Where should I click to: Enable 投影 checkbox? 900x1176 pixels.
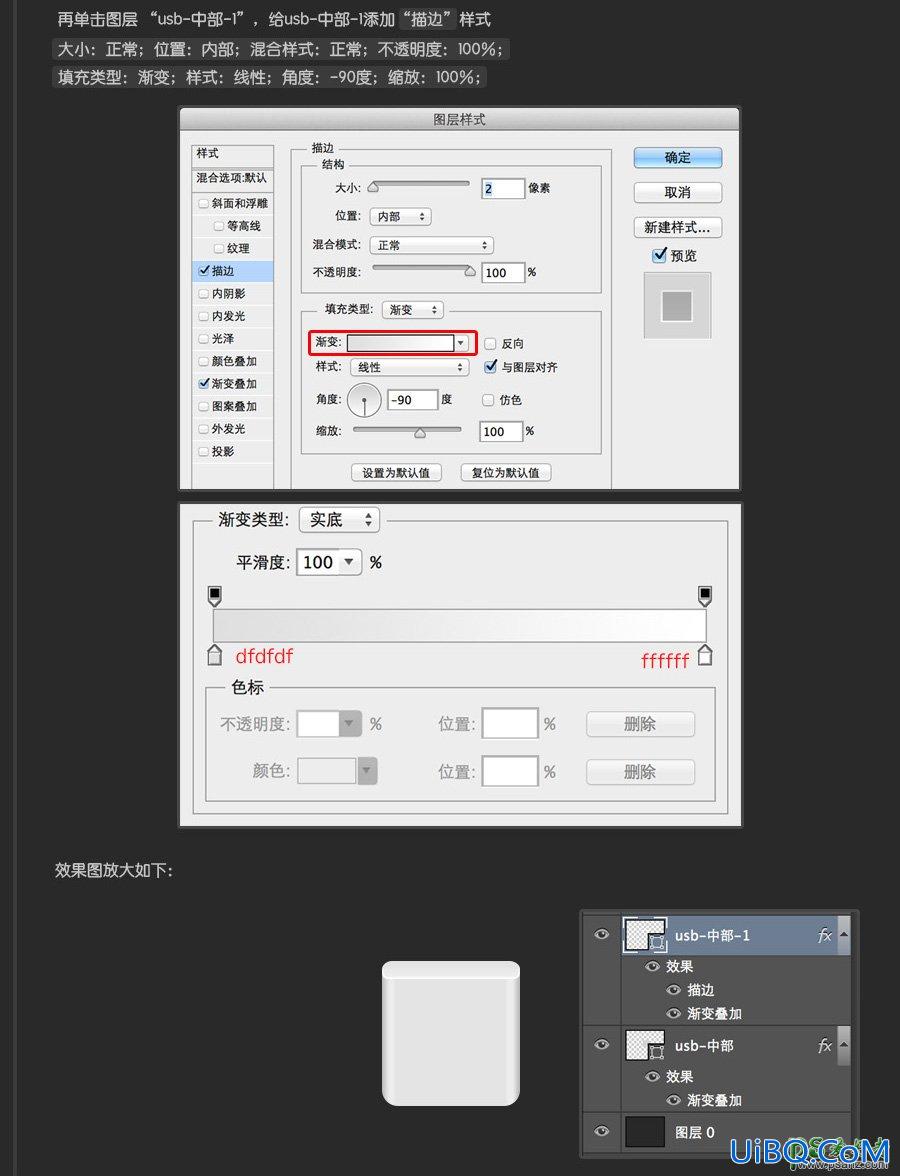tap(203, 451)
